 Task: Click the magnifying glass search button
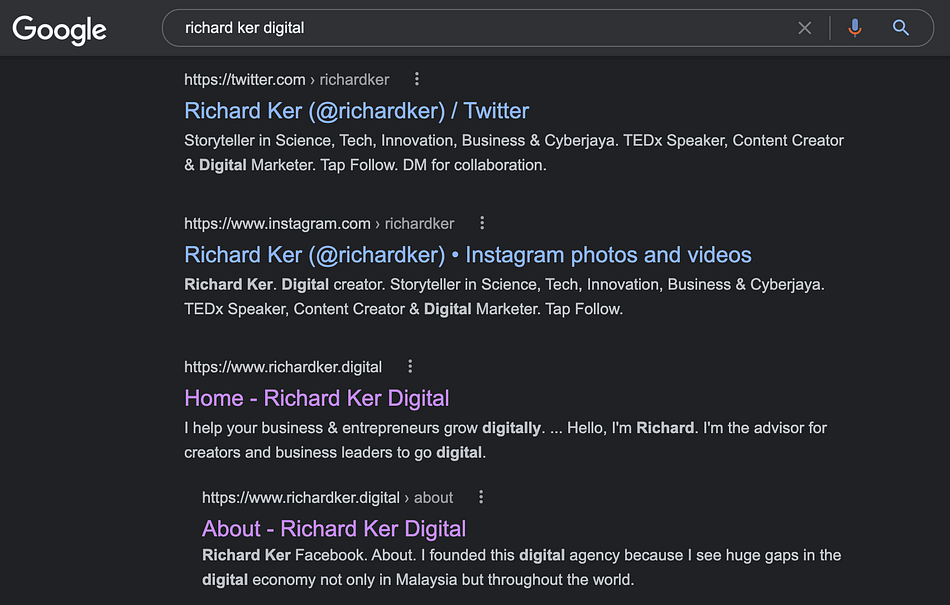(x=901, y=28)
